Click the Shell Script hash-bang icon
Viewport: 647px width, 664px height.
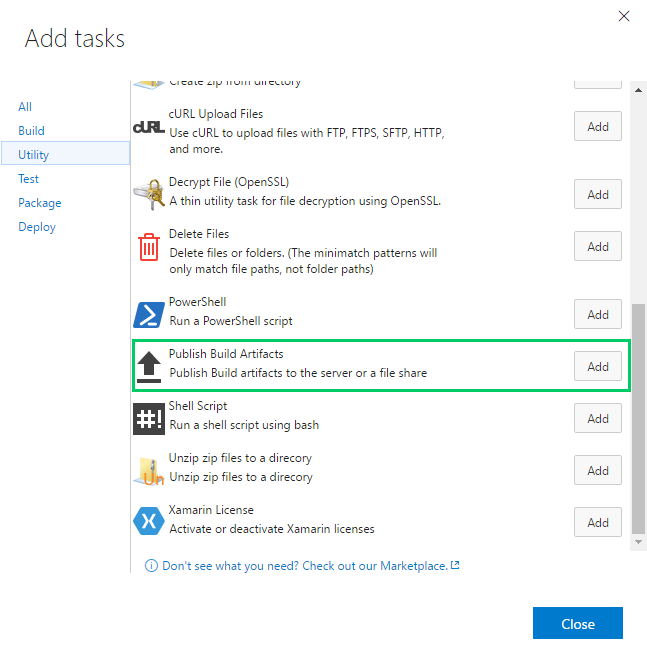[x=148, y=418]
